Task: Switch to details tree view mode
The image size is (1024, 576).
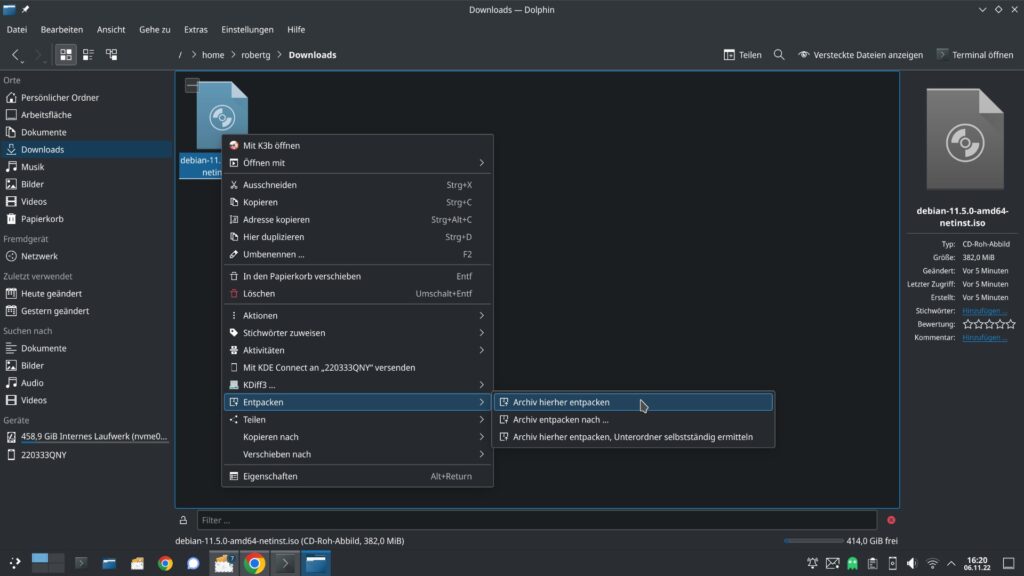Action: coord(112,55)
